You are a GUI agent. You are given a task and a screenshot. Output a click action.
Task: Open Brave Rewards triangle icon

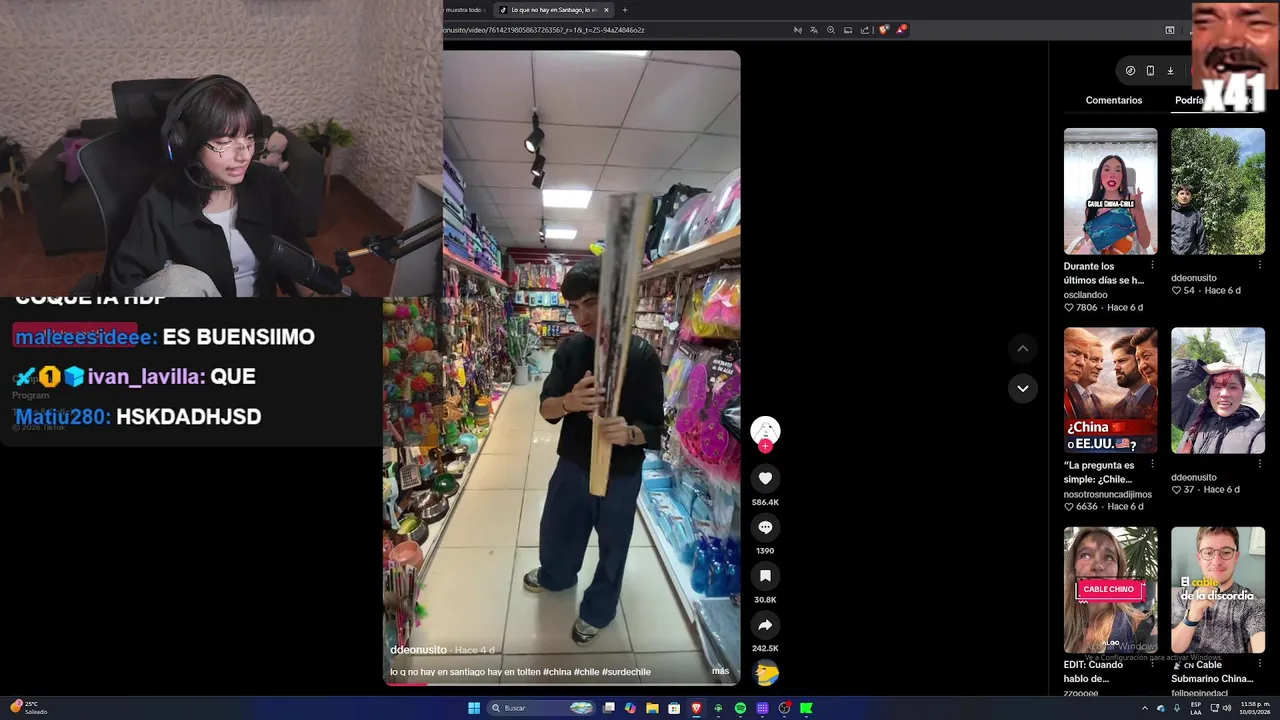pos(901,30)
